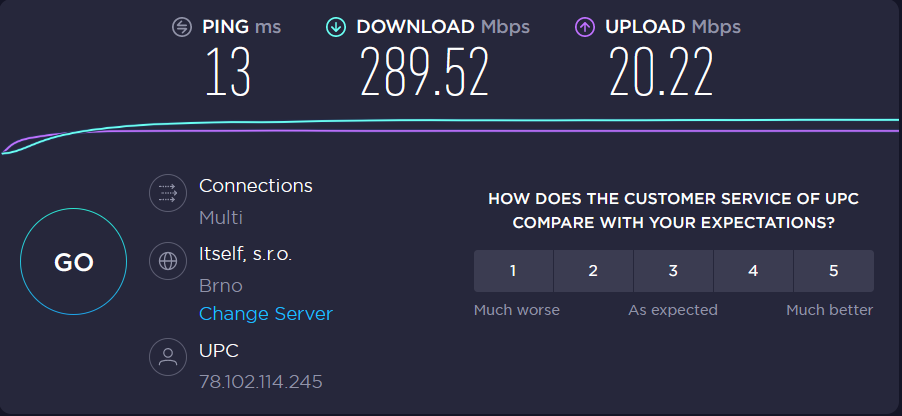The width and height of the screenshot is (902, 416).
Task: Select rating 2 for UPC
Action: coord(593,271)
